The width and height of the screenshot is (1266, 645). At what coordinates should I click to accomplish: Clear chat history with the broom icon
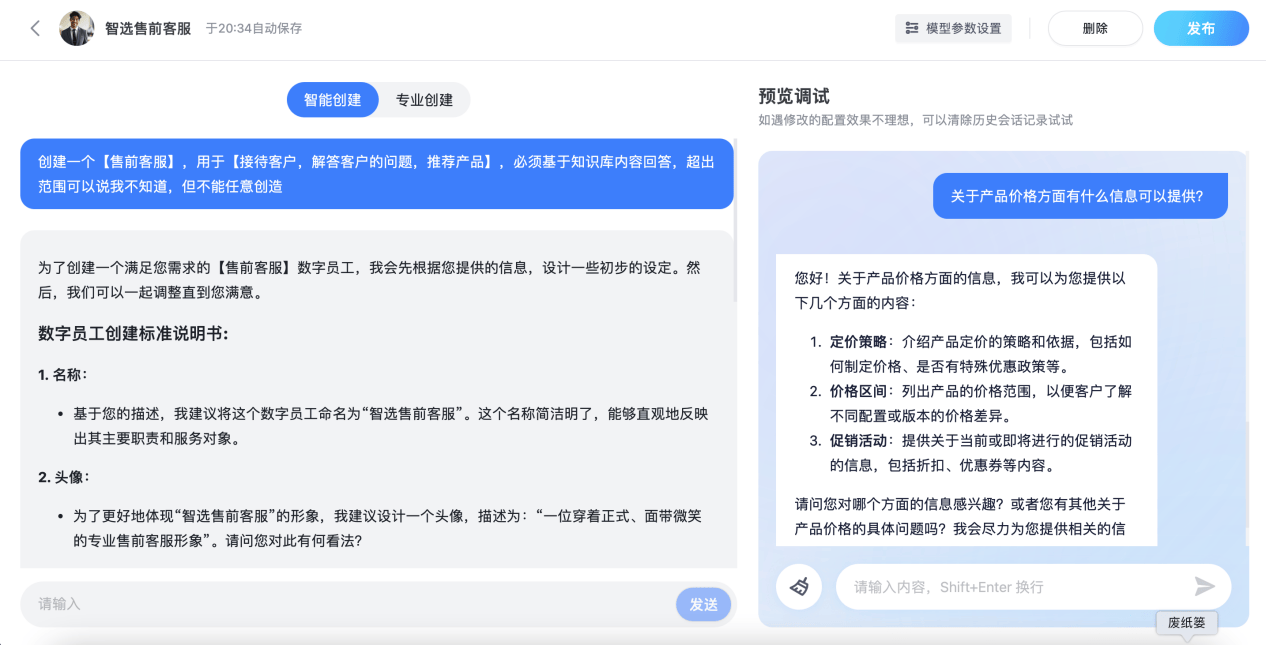click(799, 587)
